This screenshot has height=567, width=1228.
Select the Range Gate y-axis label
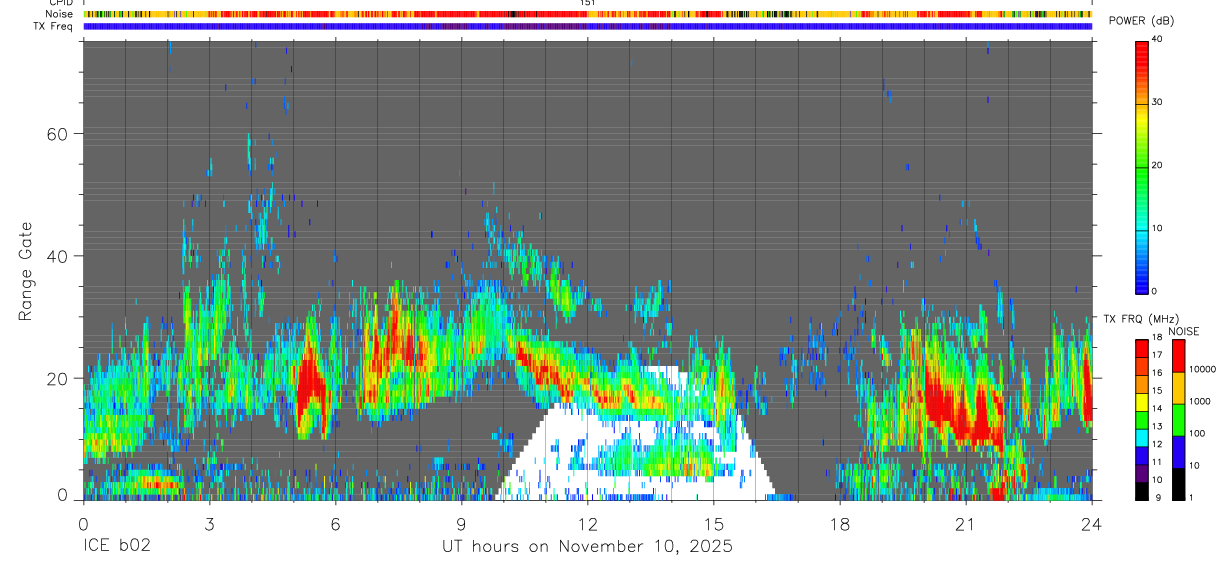25,270
